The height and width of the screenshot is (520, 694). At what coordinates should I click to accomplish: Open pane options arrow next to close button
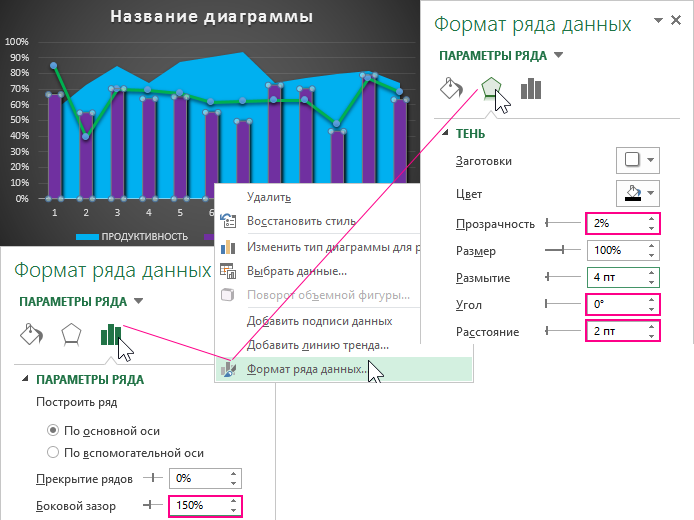[658, 20]
